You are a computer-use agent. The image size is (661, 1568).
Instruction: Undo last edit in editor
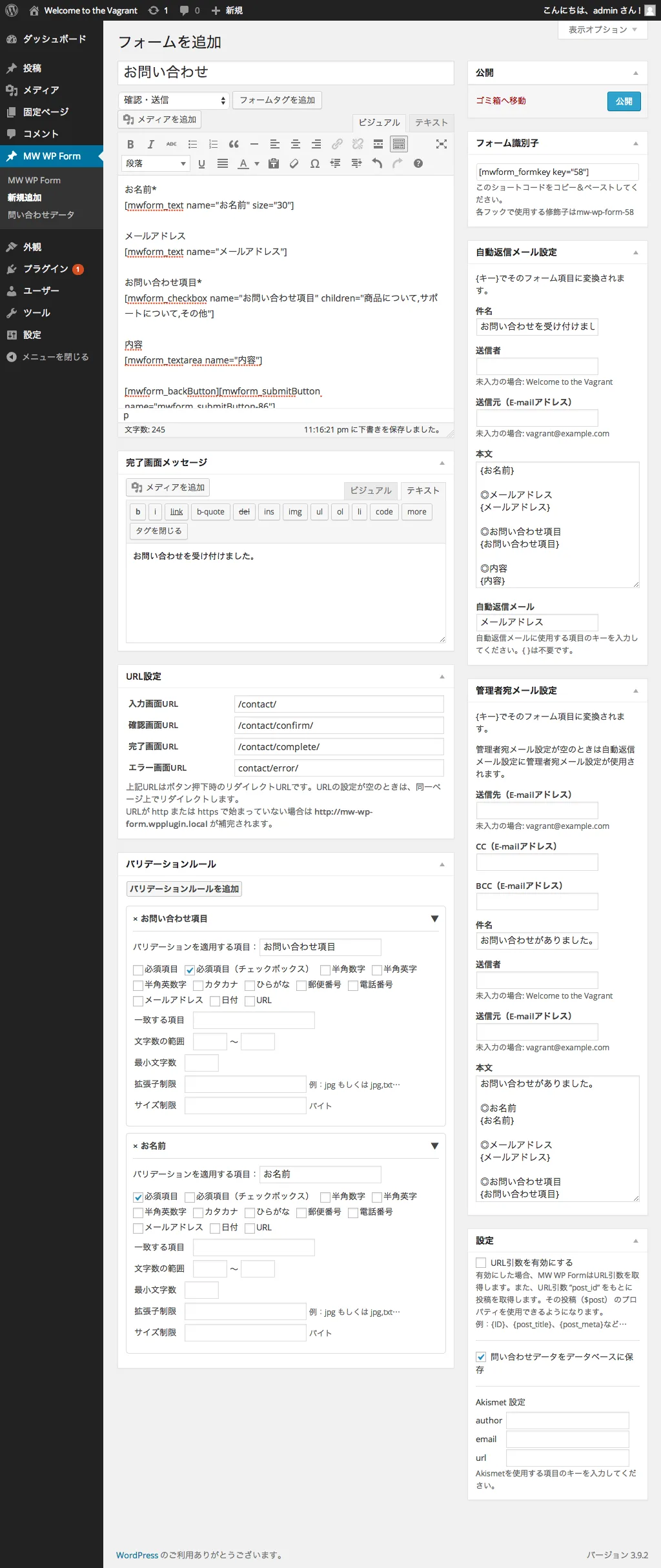pos(377,163)
